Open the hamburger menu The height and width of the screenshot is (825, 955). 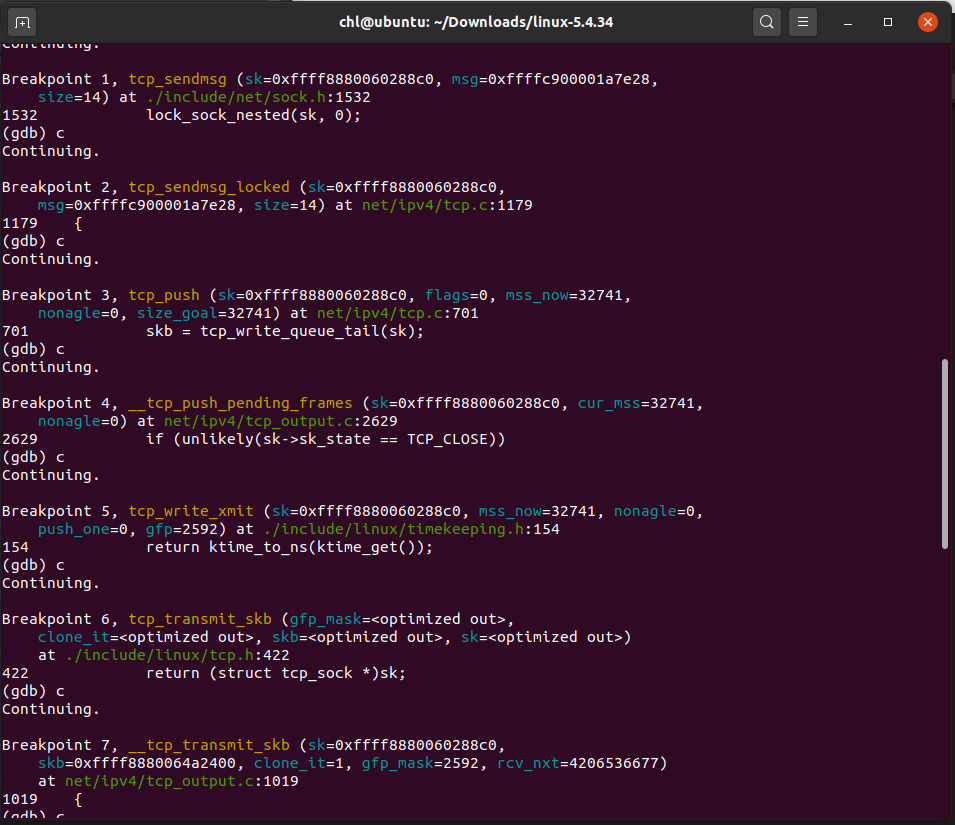803,23
